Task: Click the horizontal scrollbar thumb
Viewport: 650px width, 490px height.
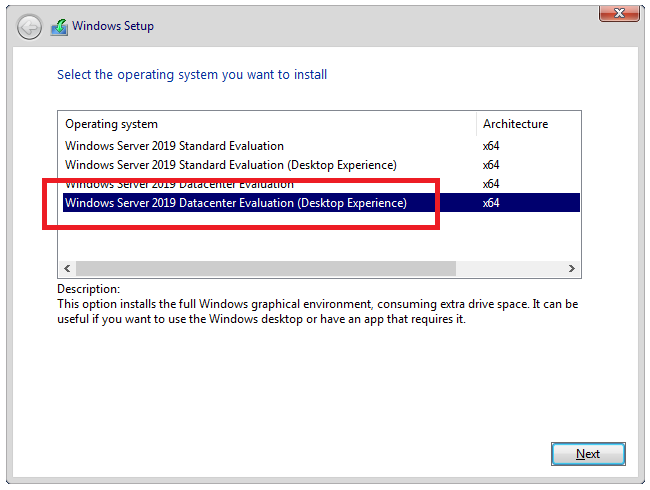Action: coord(265,269)
